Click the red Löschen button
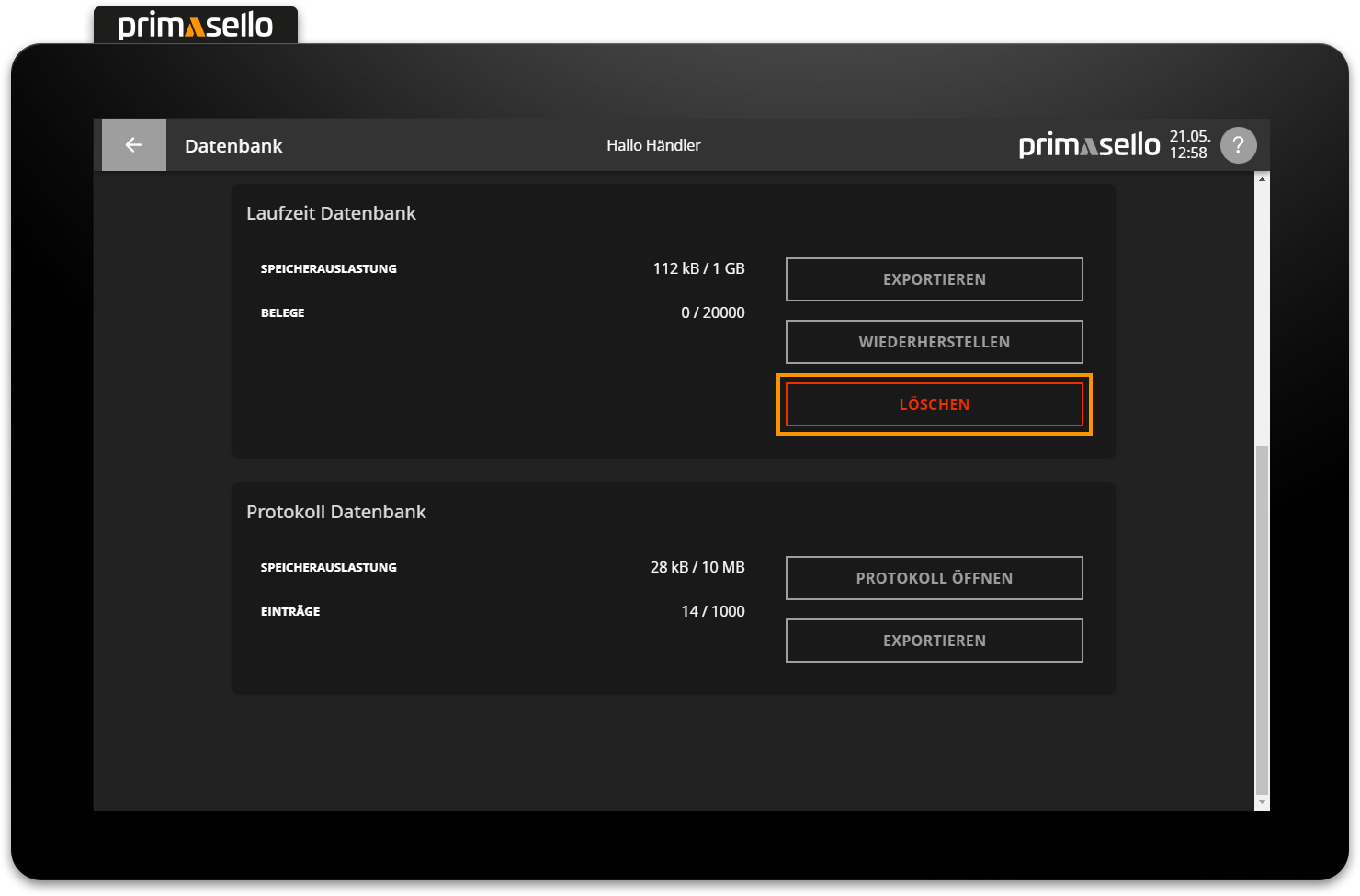Viewport: 1360px width, 896px height. [x=934, y=404]
